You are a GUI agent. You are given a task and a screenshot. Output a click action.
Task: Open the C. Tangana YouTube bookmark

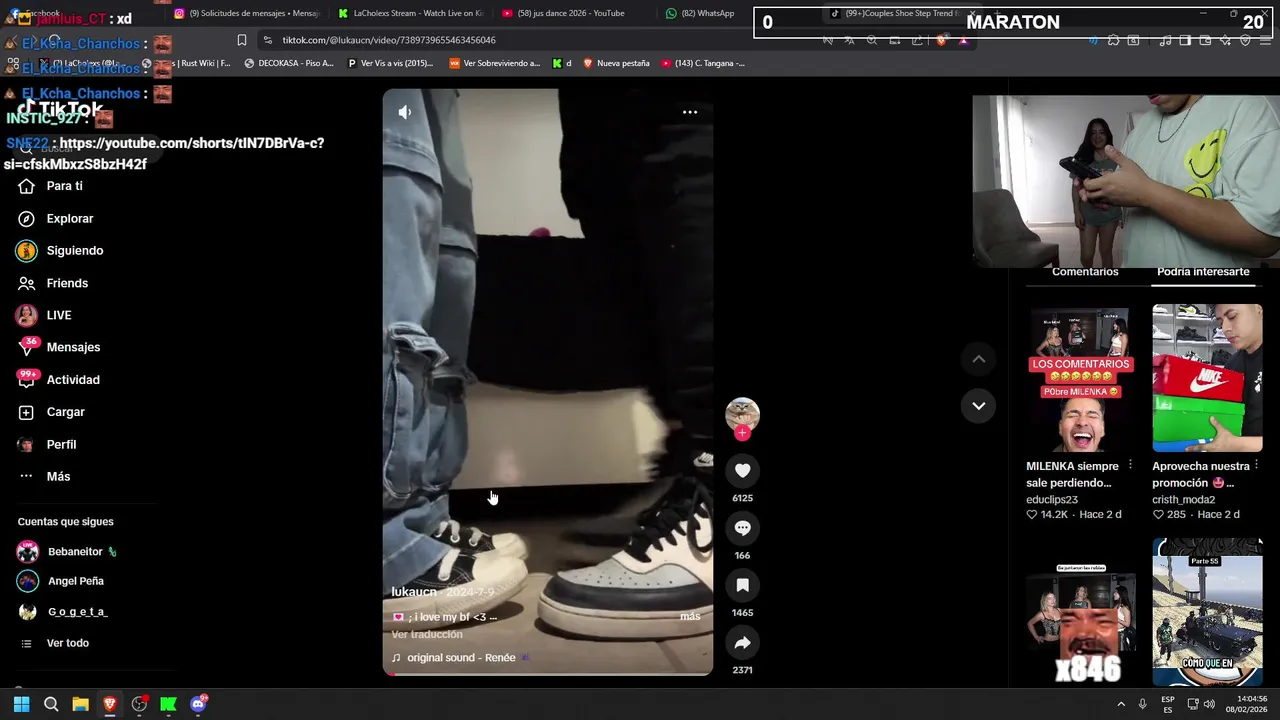[703, 63]
